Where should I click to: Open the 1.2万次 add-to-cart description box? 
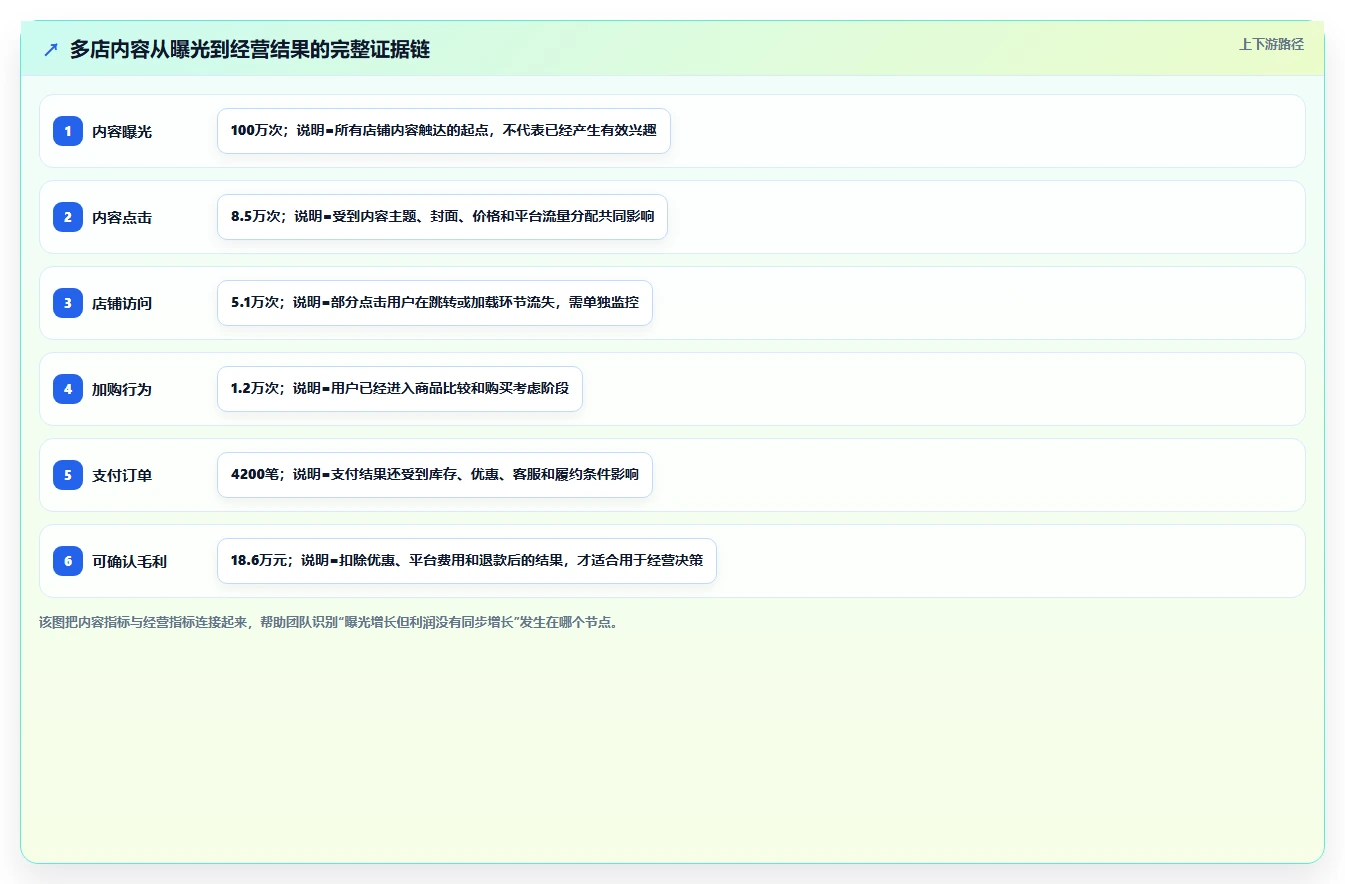400,389
